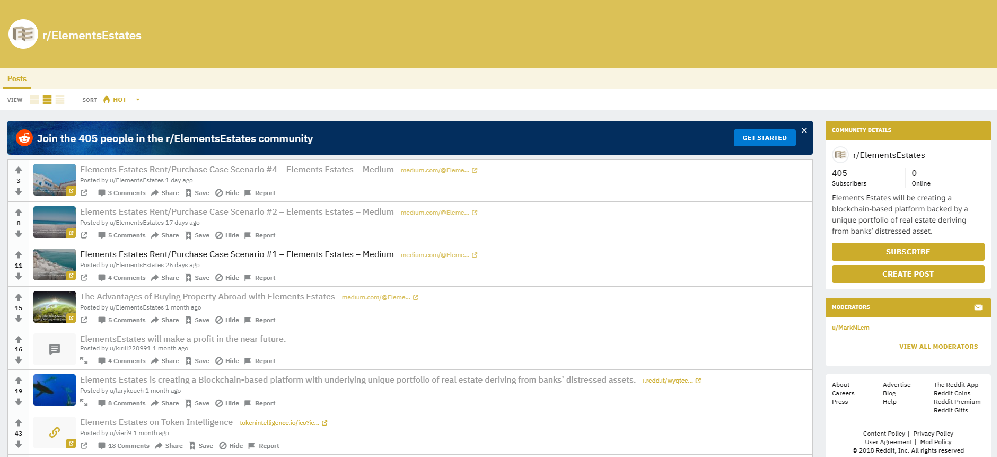Open thumbnail of Case Scenario #2 post

click(x=54, y=222)
